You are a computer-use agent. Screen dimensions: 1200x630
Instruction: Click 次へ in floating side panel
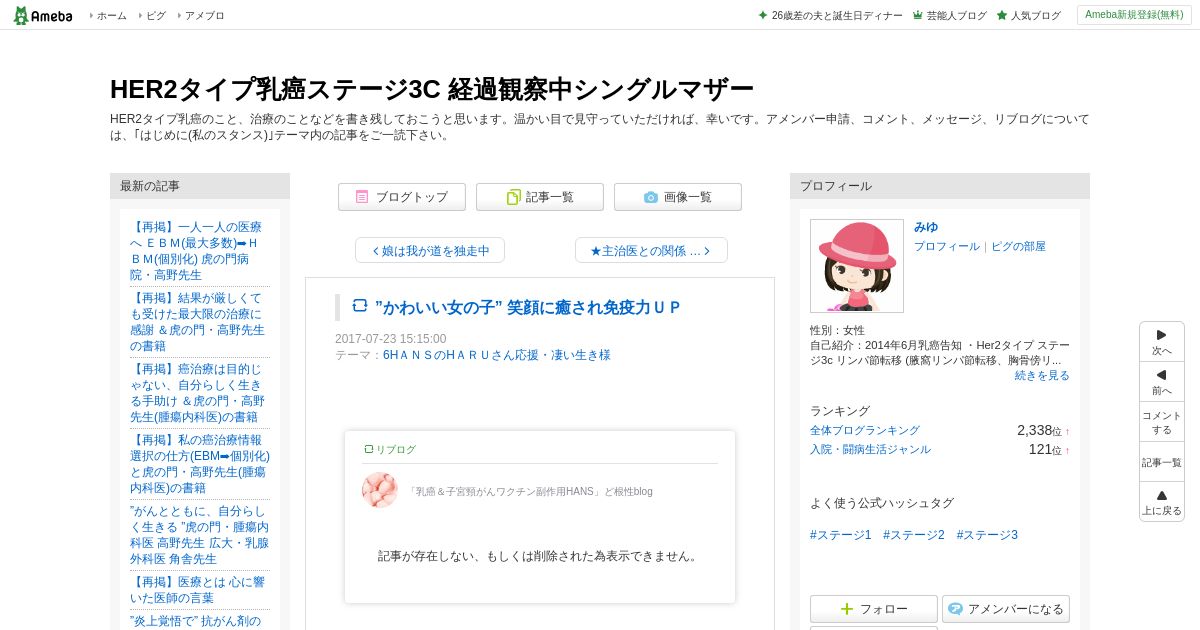(1162, 342)
